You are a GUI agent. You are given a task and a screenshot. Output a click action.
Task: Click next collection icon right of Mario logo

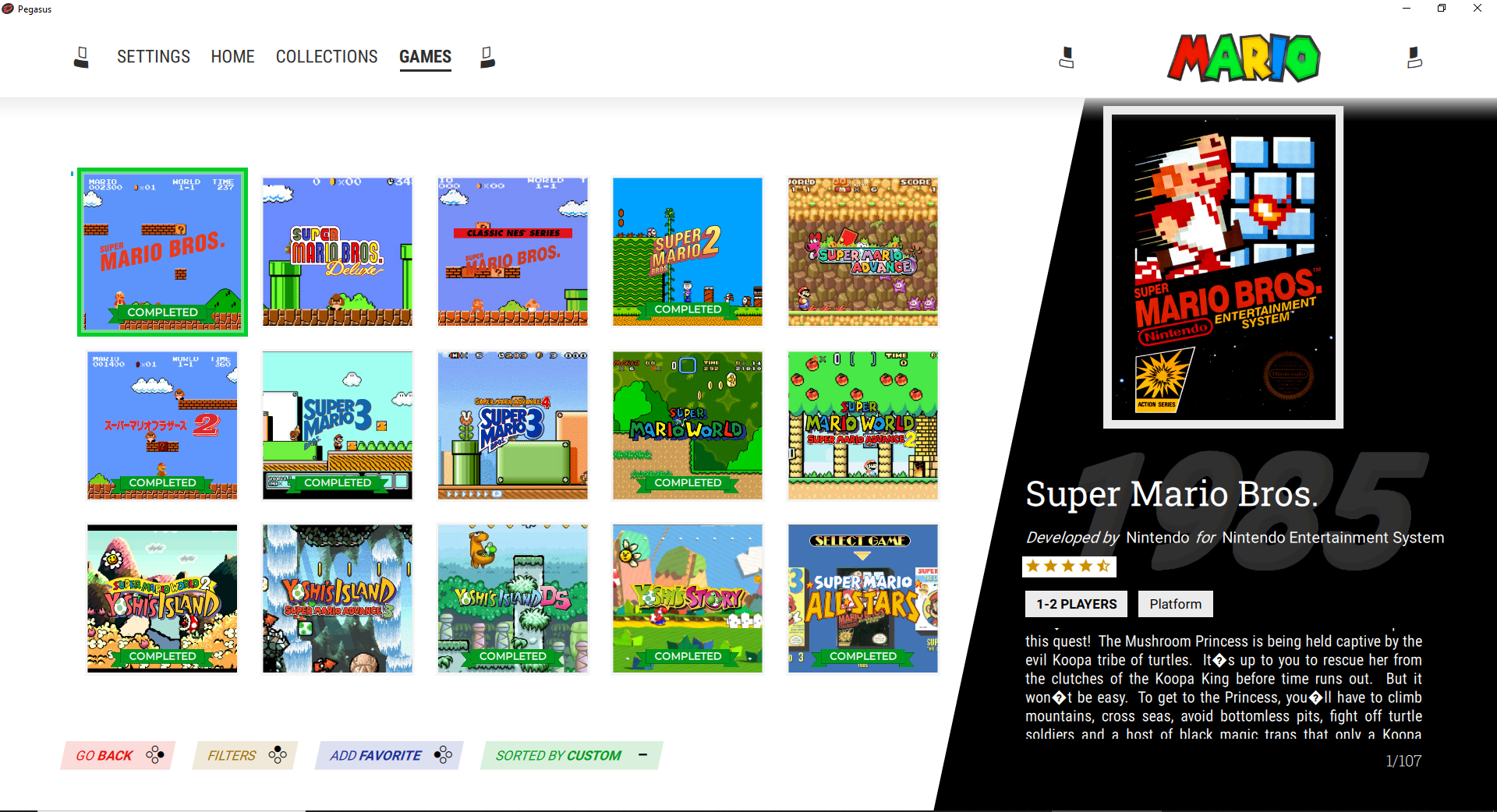1414,57
